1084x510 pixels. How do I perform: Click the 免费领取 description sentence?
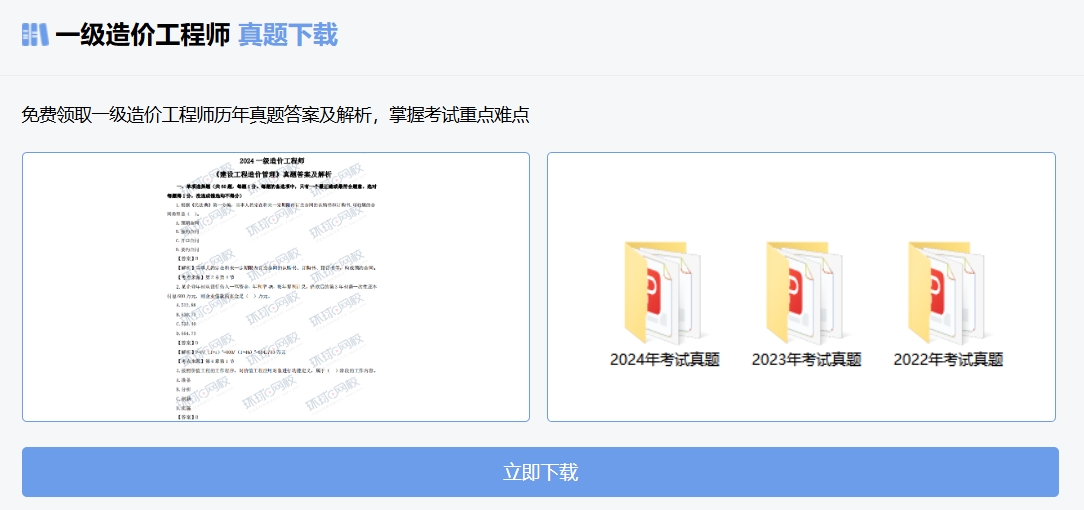(x=275, y=115)
